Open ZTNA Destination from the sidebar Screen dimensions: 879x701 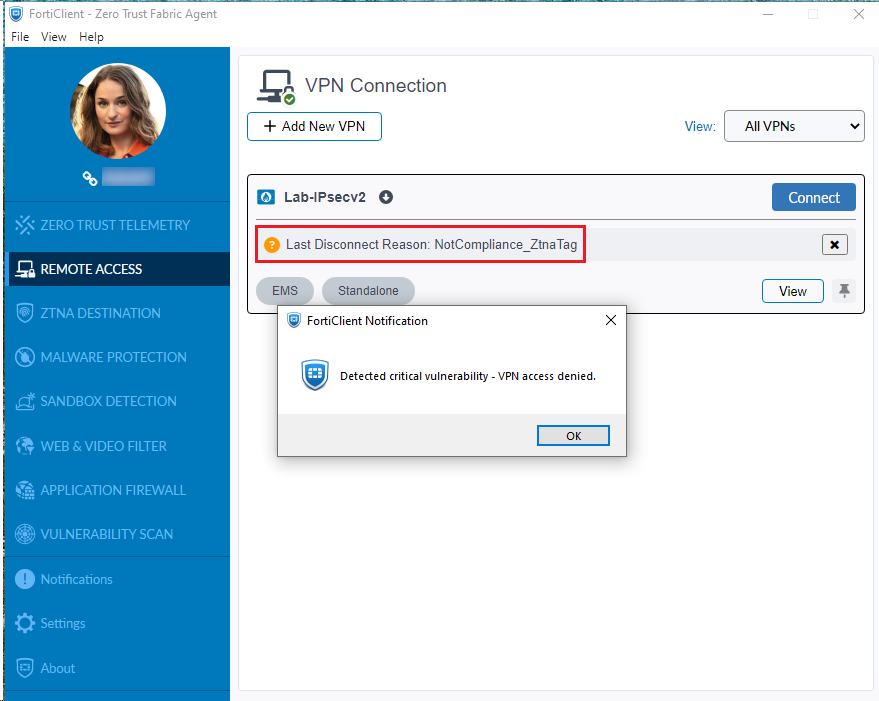(x=119, y=313)
